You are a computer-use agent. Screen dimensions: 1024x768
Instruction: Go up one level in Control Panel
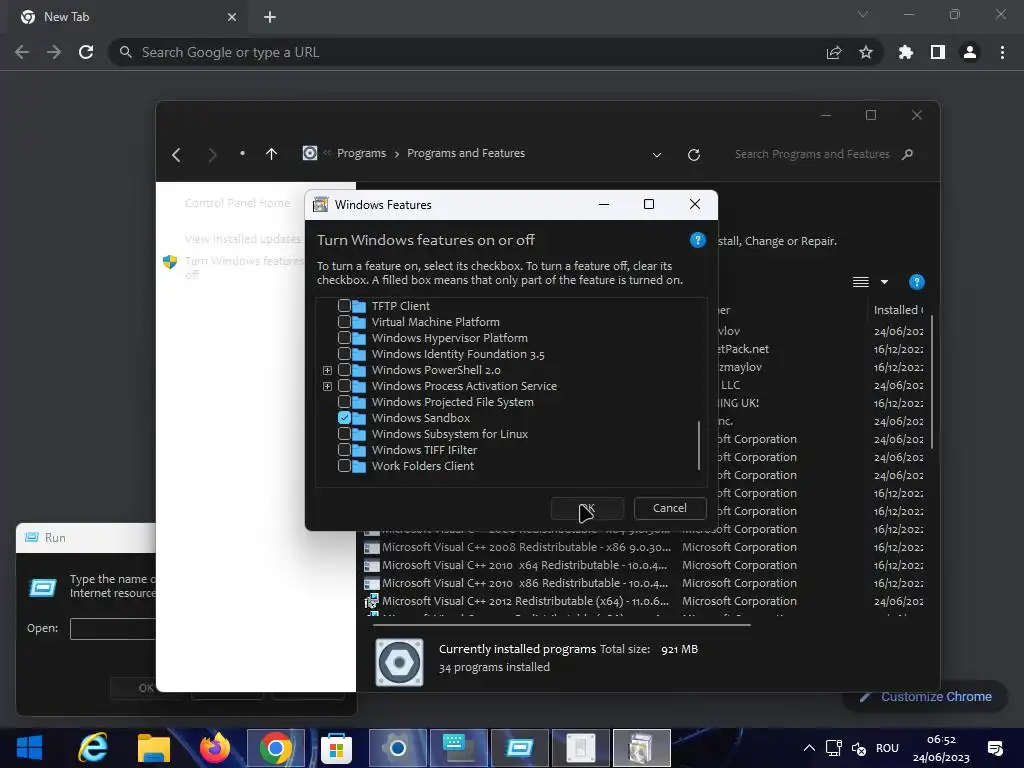(272, 154)
